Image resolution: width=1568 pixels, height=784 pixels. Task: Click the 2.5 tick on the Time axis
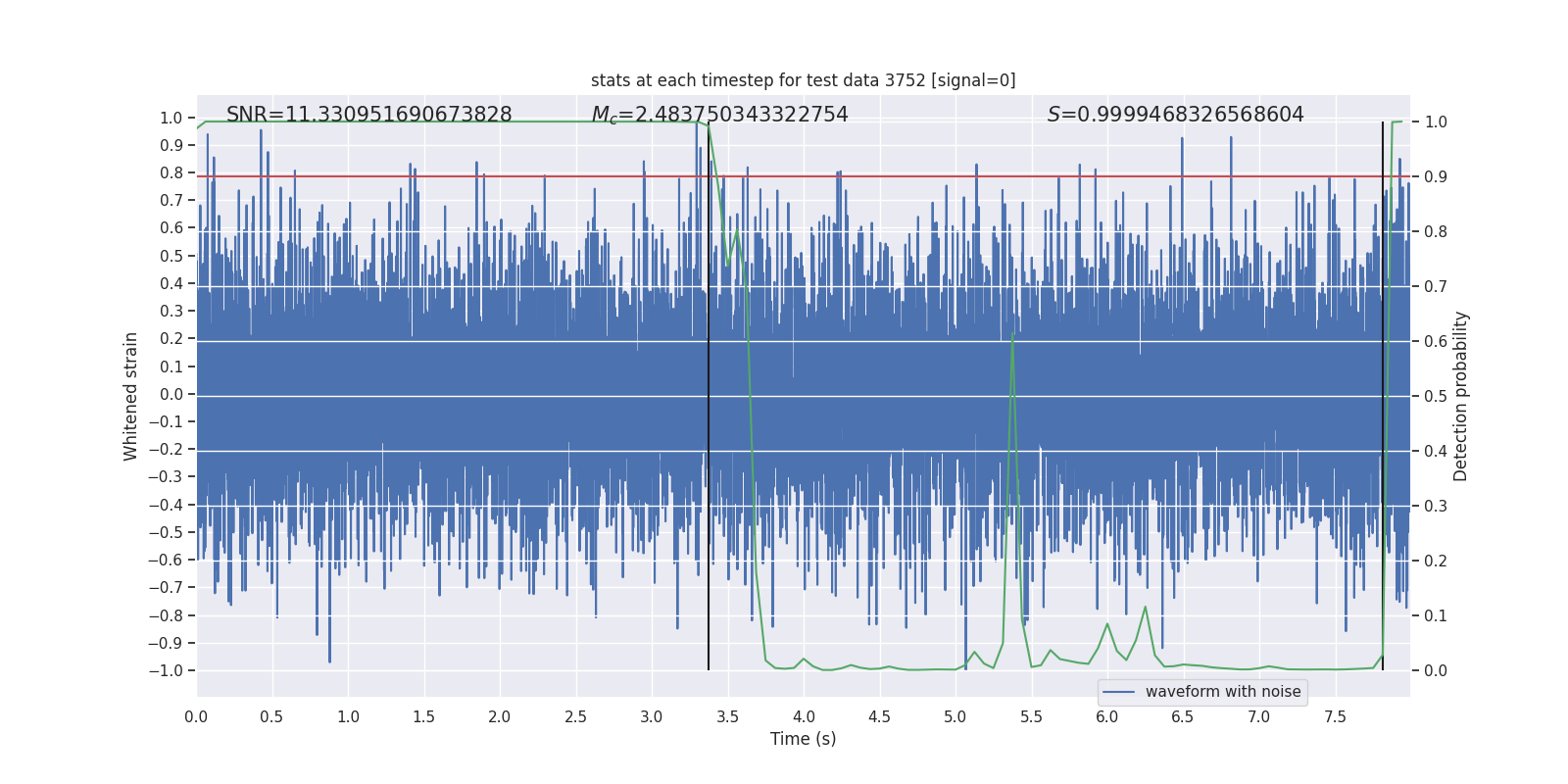click(575, 716)
